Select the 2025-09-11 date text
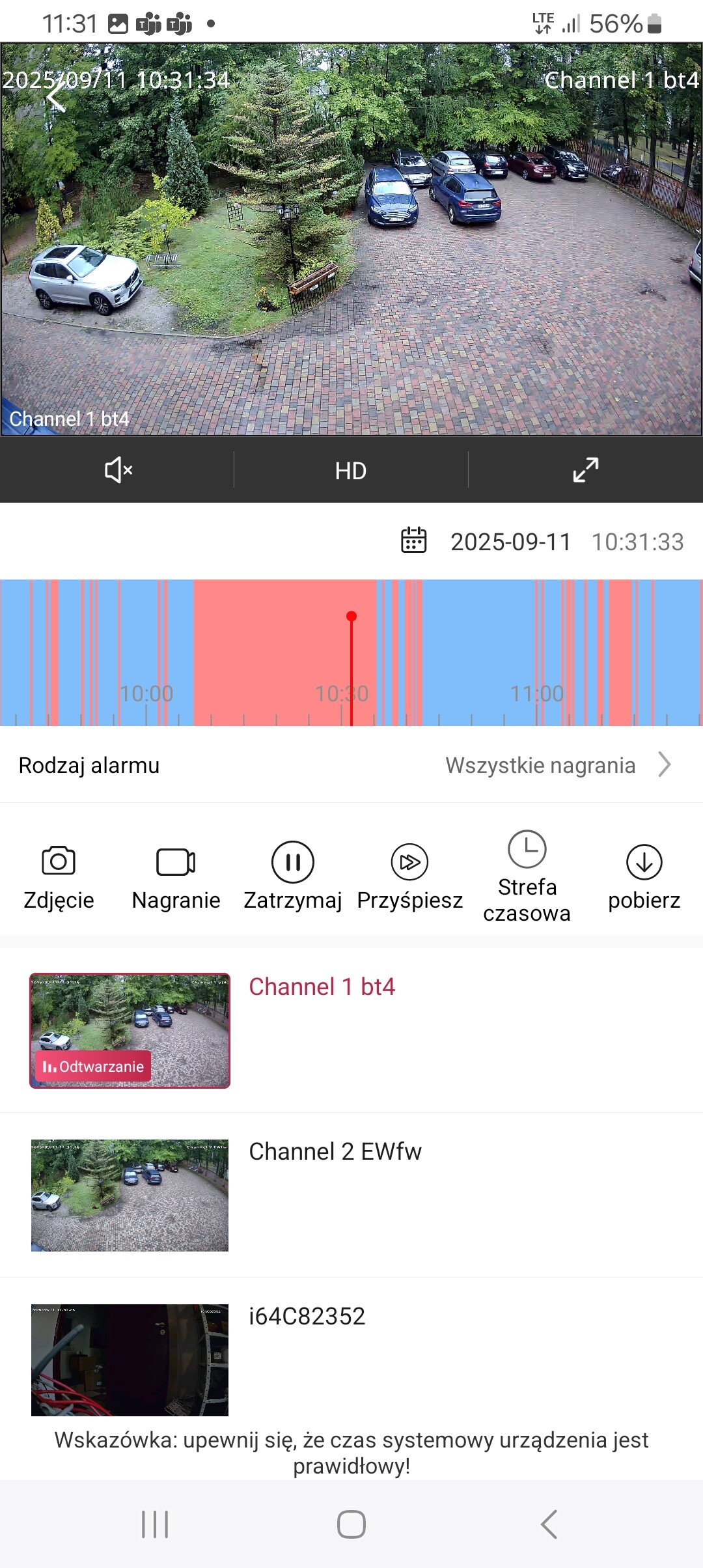The width and height of the screenshot is (703, 1568). pos(510,542)
